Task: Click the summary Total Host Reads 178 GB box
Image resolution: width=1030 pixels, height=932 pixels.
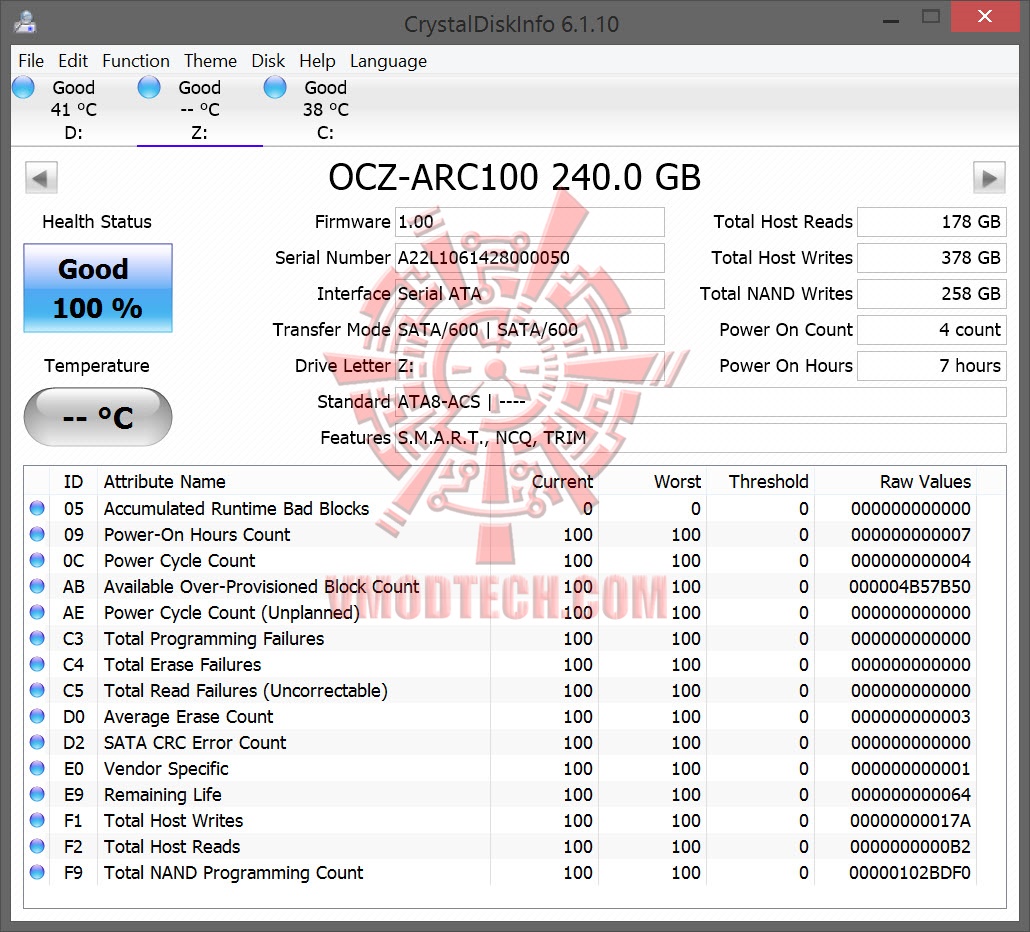Action: click(931, 222)
